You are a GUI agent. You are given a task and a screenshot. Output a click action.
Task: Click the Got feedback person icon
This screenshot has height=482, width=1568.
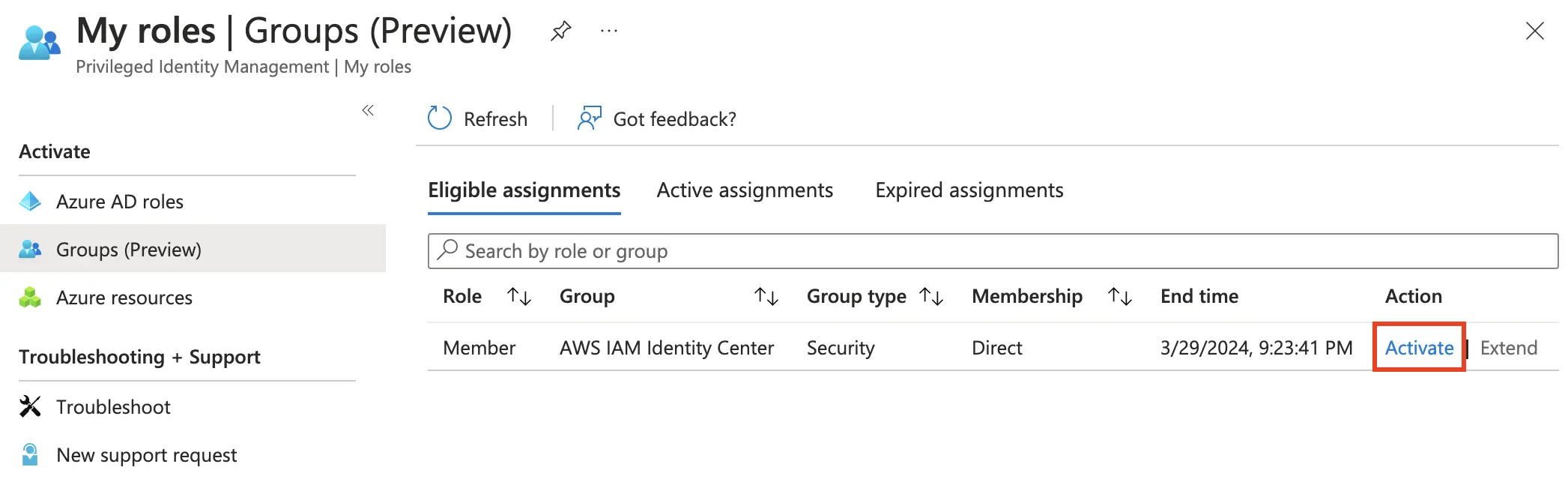pyautogui.click(x=590, y=118)
